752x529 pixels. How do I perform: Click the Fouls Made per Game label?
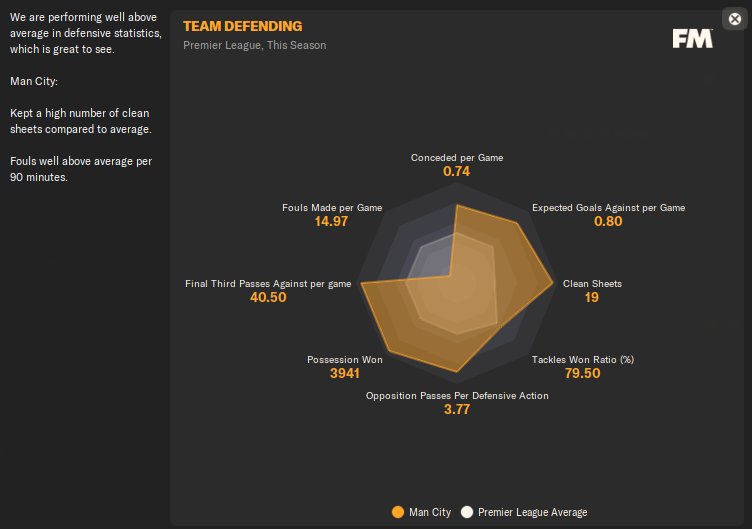tap(332, 208)
